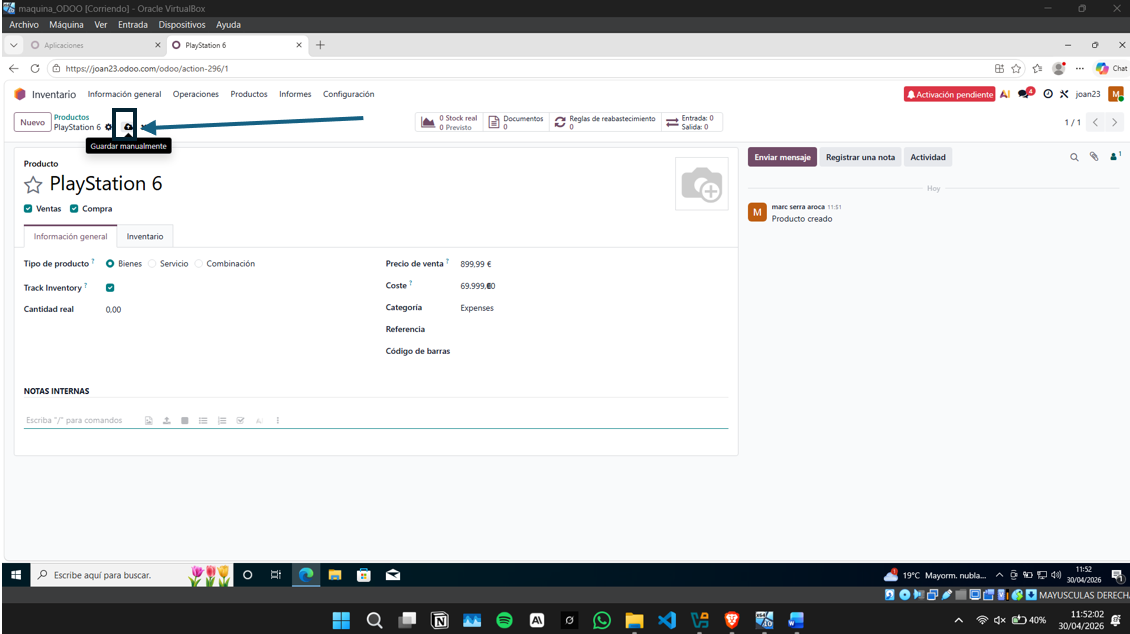Click the AI icon in the notes toolbar

tap(259, 421)
